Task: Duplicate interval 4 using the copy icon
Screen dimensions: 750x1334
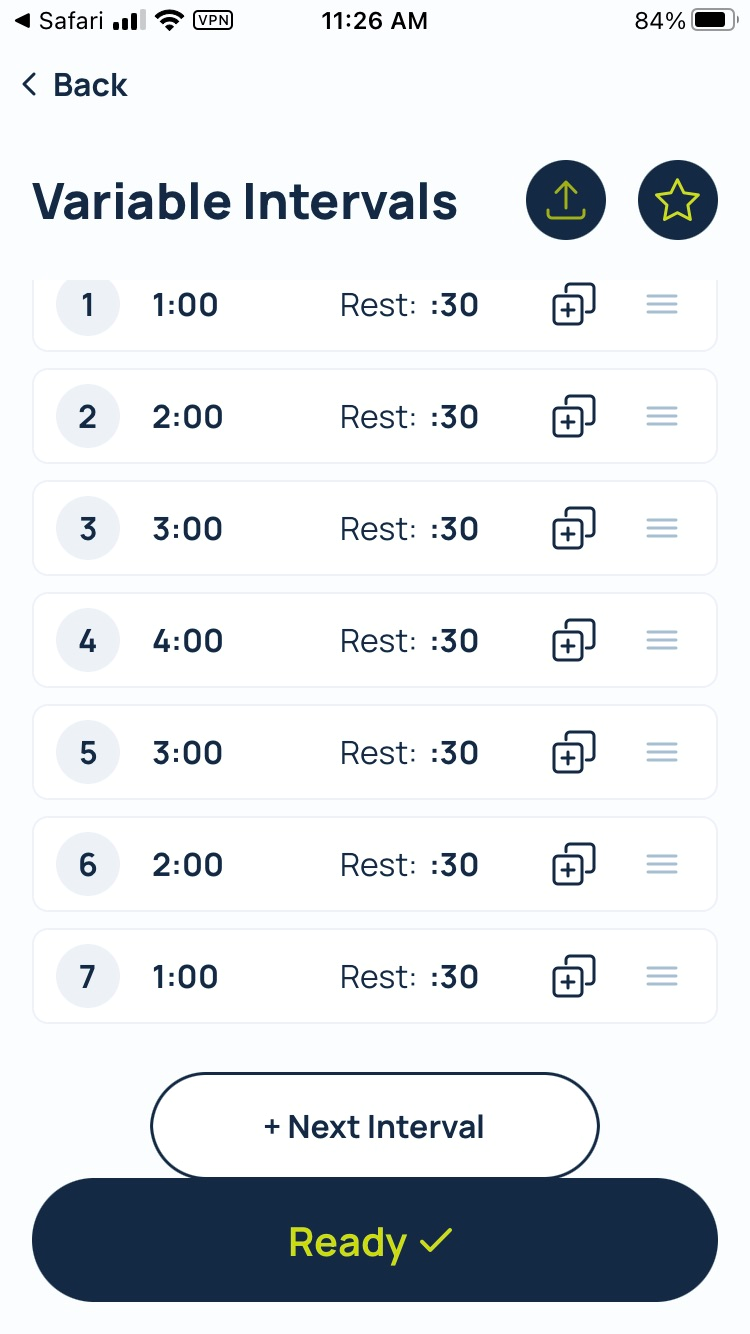Action: click(x=573, y=640)
